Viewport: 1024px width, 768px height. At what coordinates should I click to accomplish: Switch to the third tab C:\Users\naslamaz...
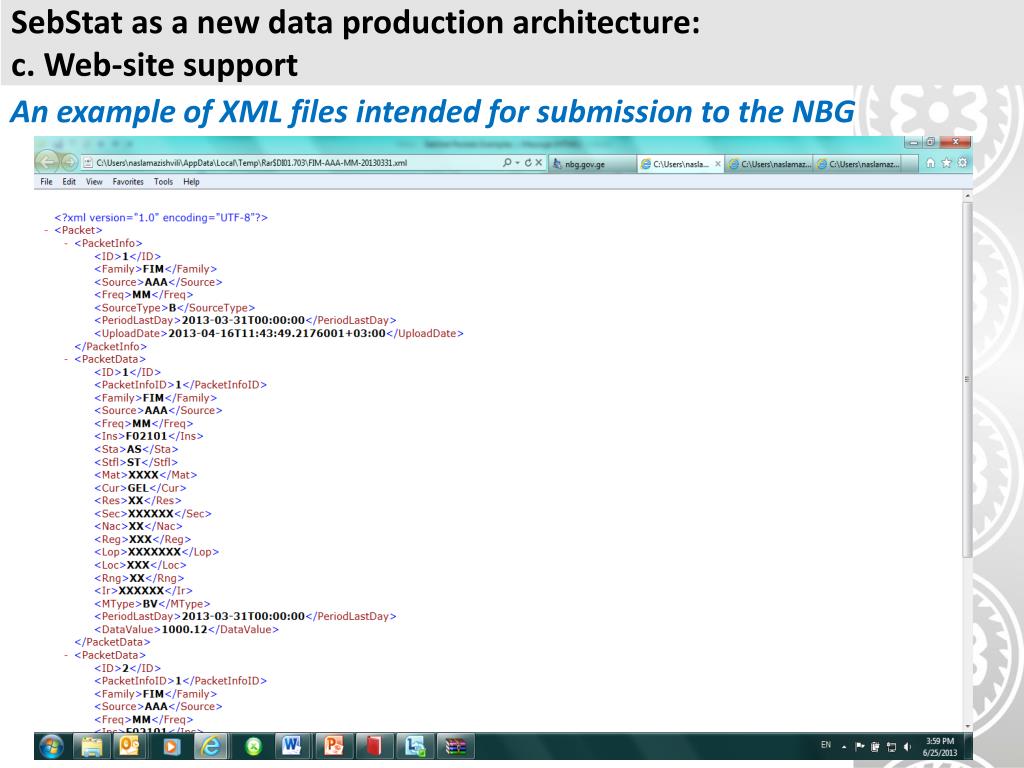(x=769, y=164)
